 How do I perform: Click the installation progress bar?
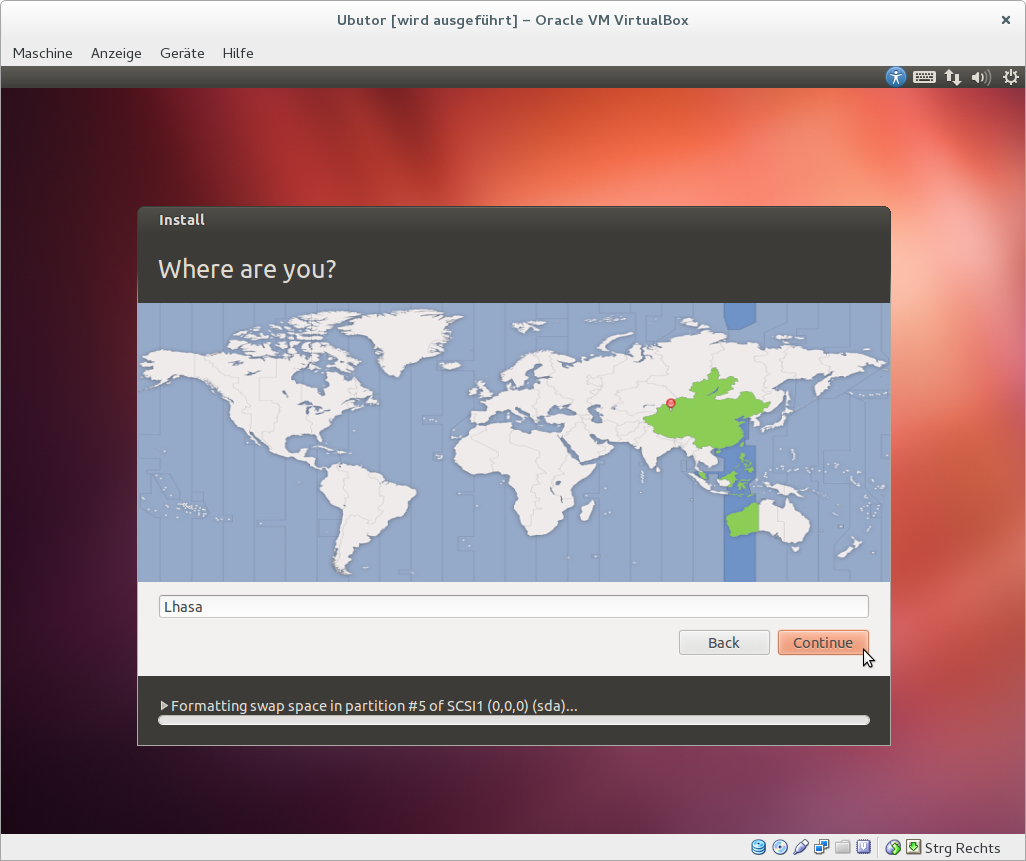(514, 720)
